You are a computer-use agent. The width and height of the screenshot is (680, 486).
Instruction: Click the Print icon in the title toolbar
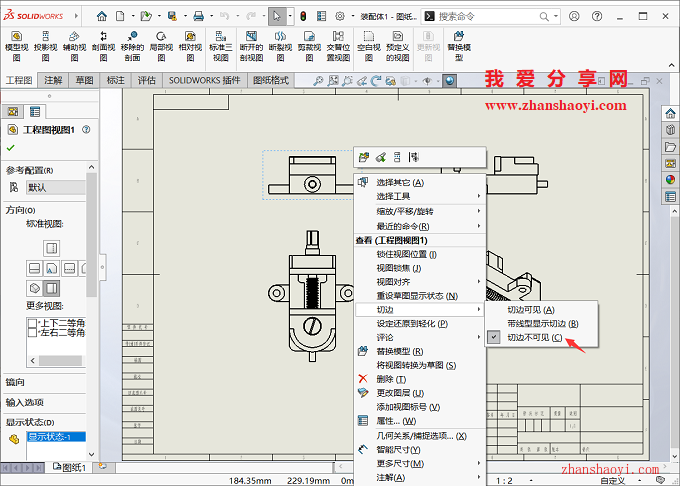(199, 16)
